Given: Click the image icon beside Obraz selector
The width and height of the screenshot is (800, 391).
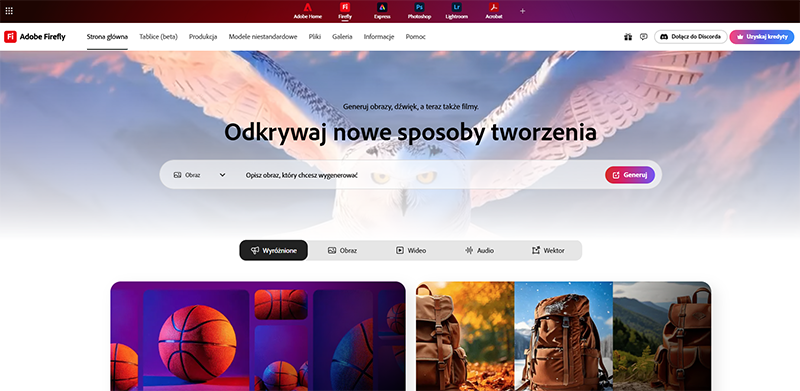Looking at the screenshot, I should click(178, 175).
